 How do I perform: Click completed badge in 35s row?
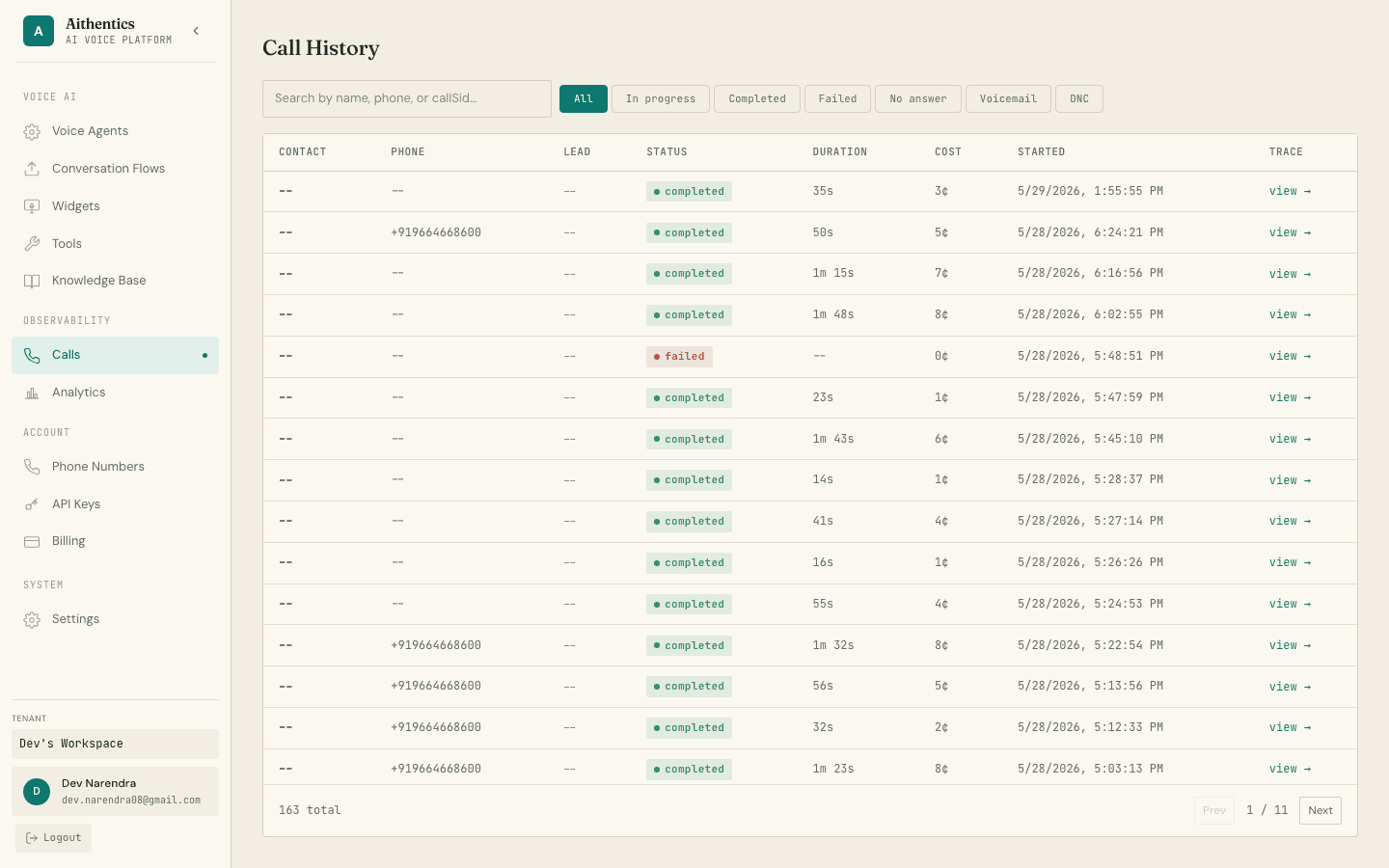tap(689, 192)
